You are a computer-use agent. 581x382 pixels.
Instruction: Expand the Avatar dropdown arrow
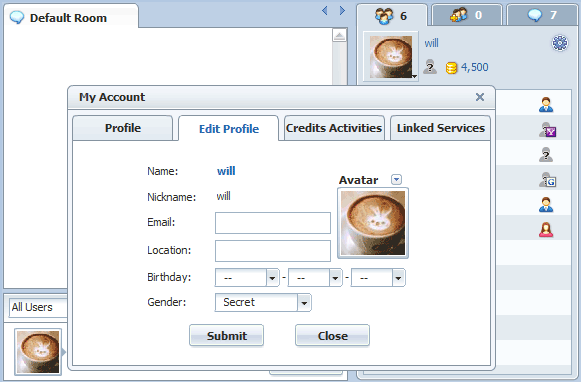click(x=396, y=180)
